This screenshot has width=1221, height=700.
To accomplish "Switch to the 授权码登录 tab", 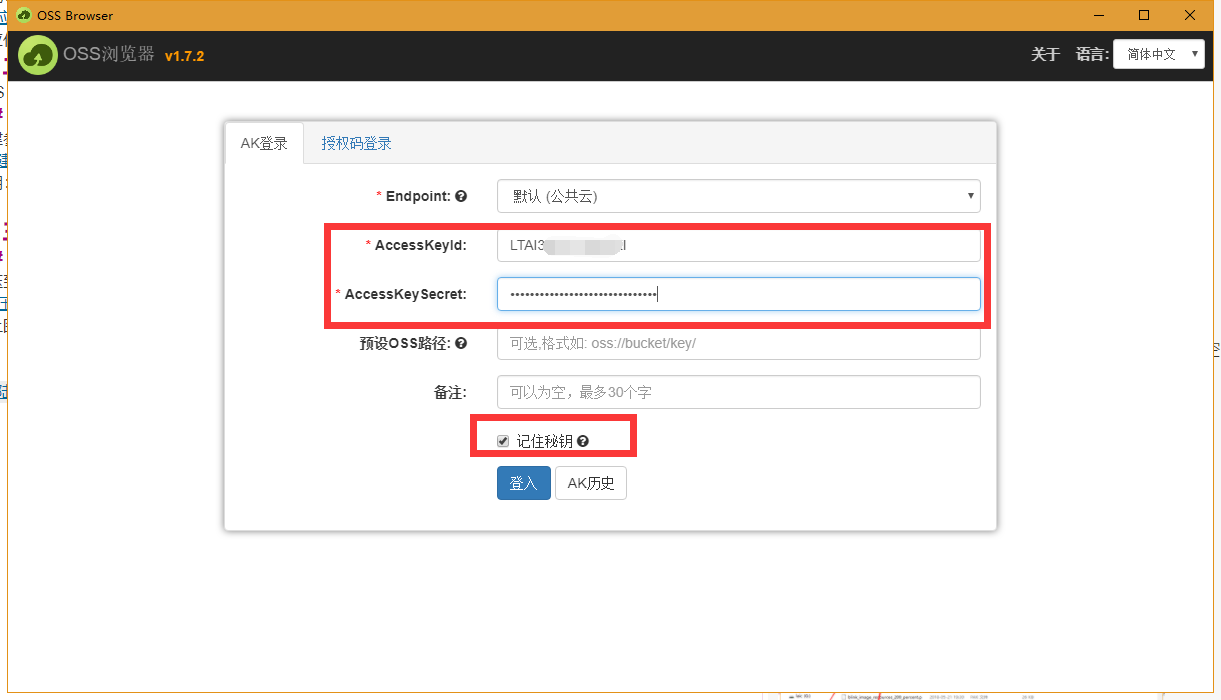I will [356, 143].
